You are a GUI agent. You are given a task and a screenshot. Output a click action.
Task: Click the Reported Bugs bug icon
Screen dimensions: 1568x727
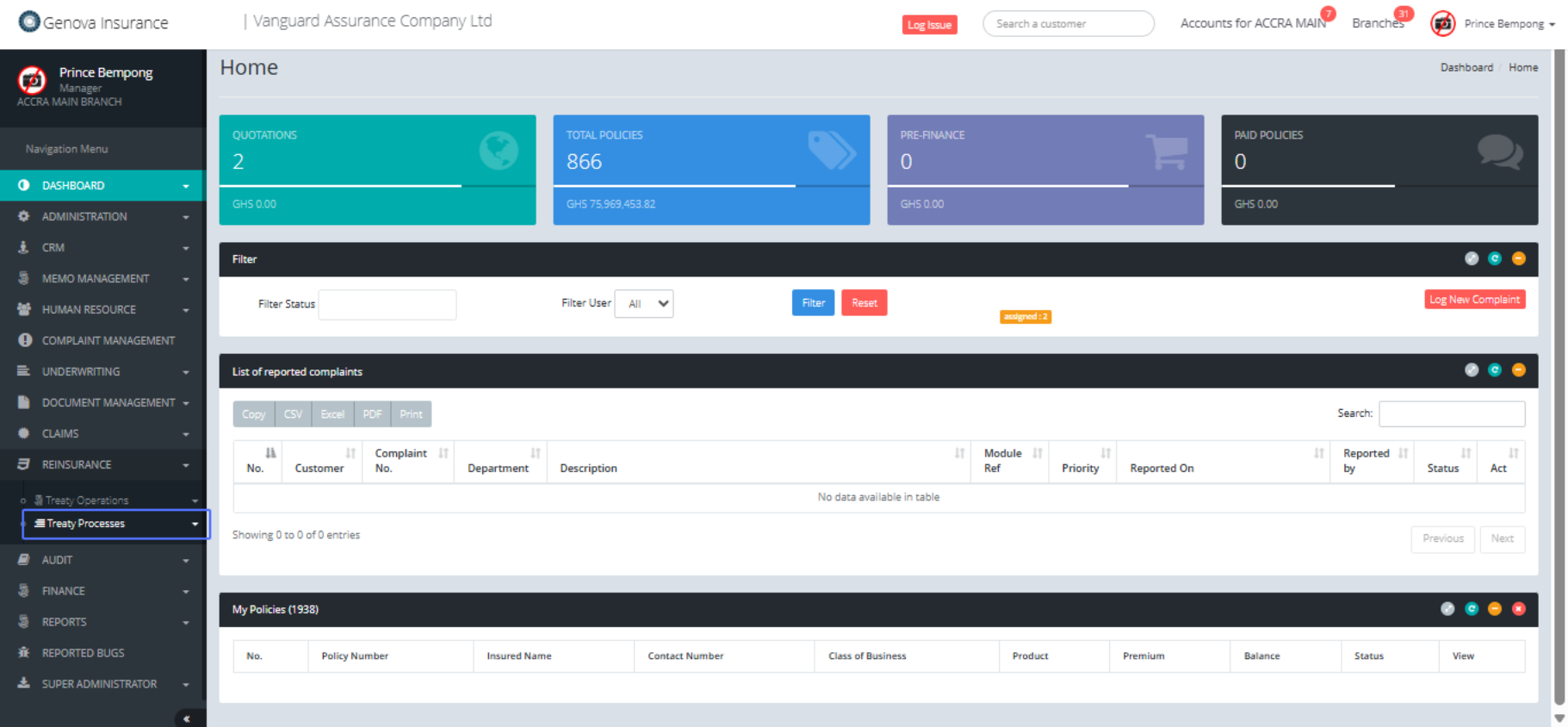24,653
